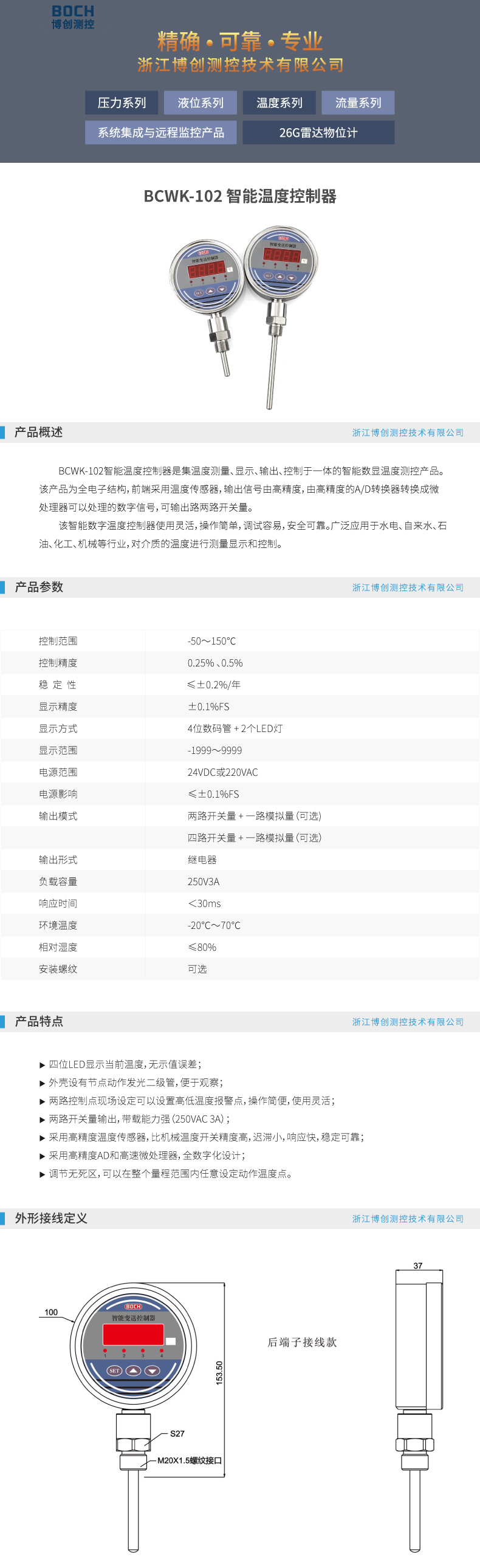The height and width of the screenshot is (1568, 480).
Task: Click company name beside 外形接线定义 heading
Action: coord(408,1219)
